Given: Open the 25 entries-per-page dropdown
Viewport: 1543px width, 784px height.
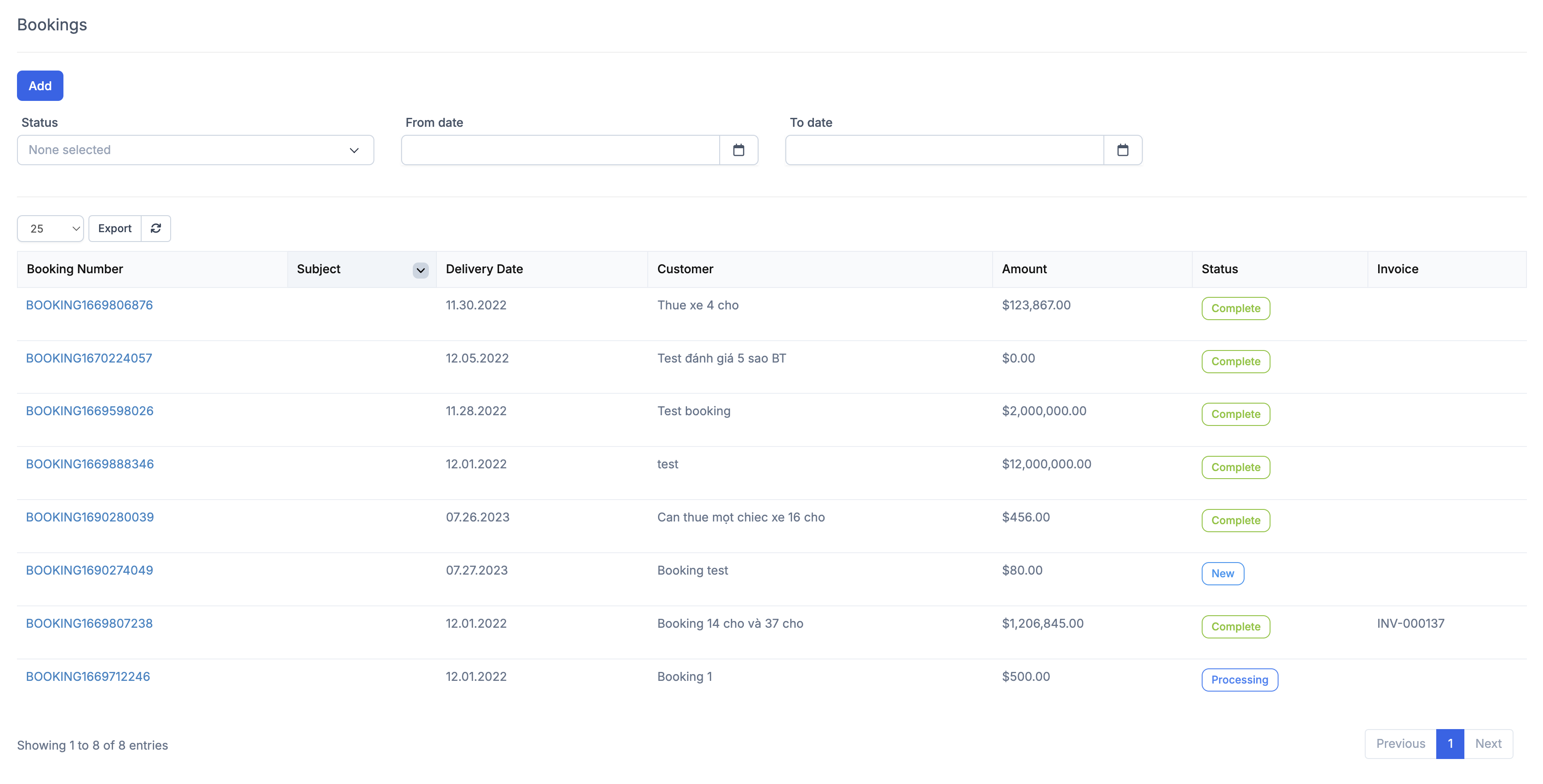Looking at the screenshot, I should pyautogui.click(x=50, y=229).
